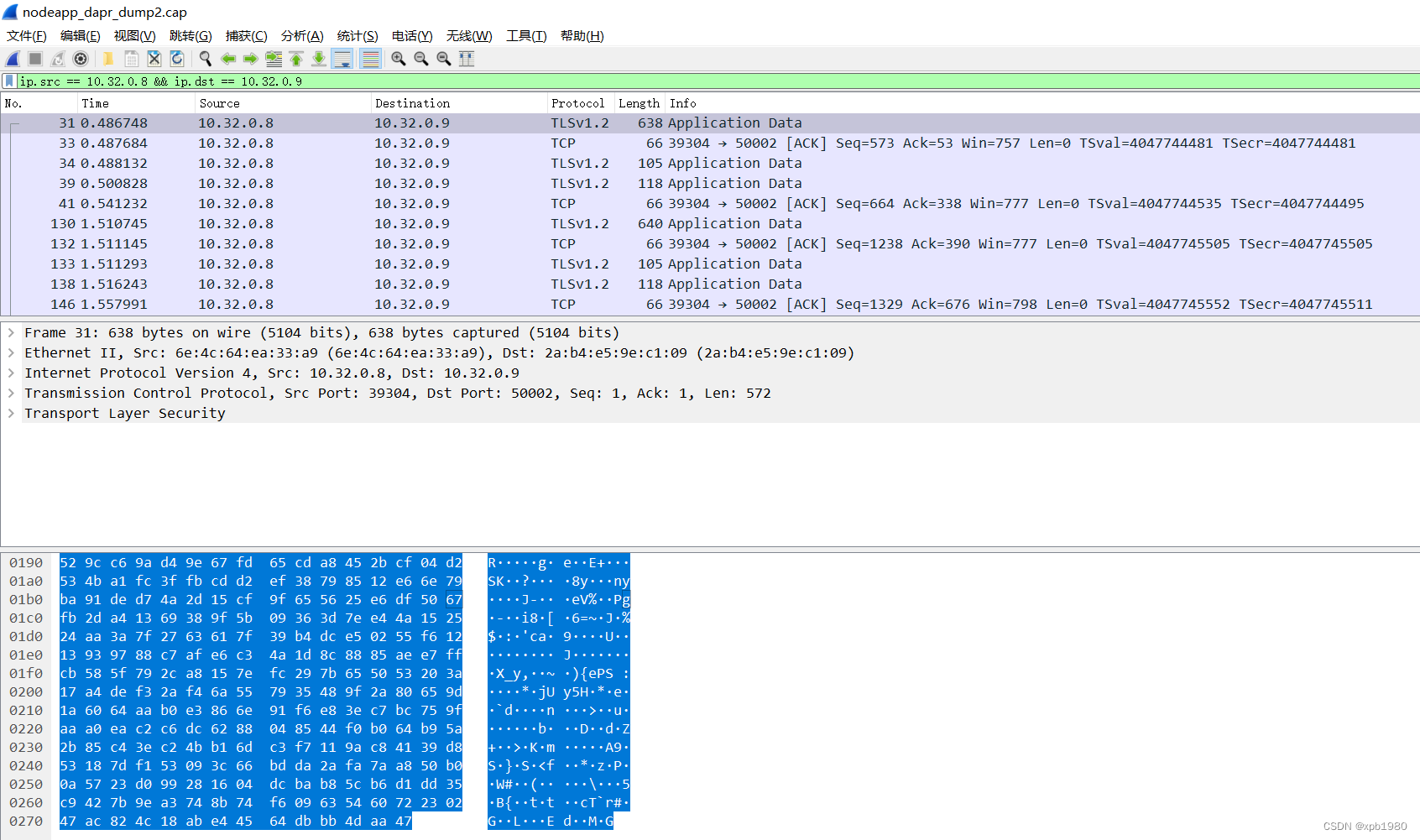The width and height of the screenshot is (1420, 840).
Task: Click the go to specified packet icon
Action: click(x=274, y=59)
